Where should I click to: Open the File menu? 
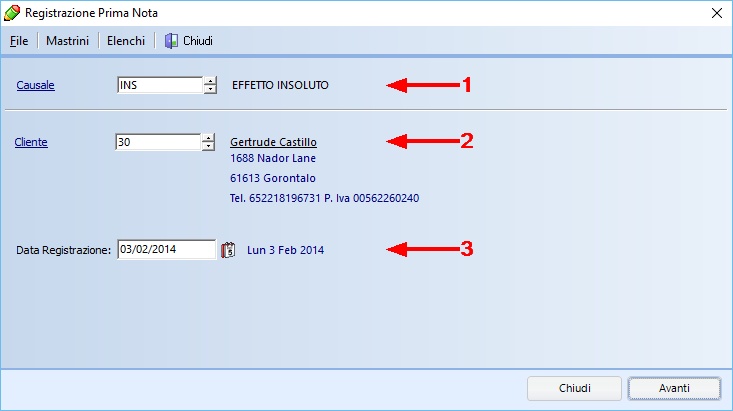[19, 41]
